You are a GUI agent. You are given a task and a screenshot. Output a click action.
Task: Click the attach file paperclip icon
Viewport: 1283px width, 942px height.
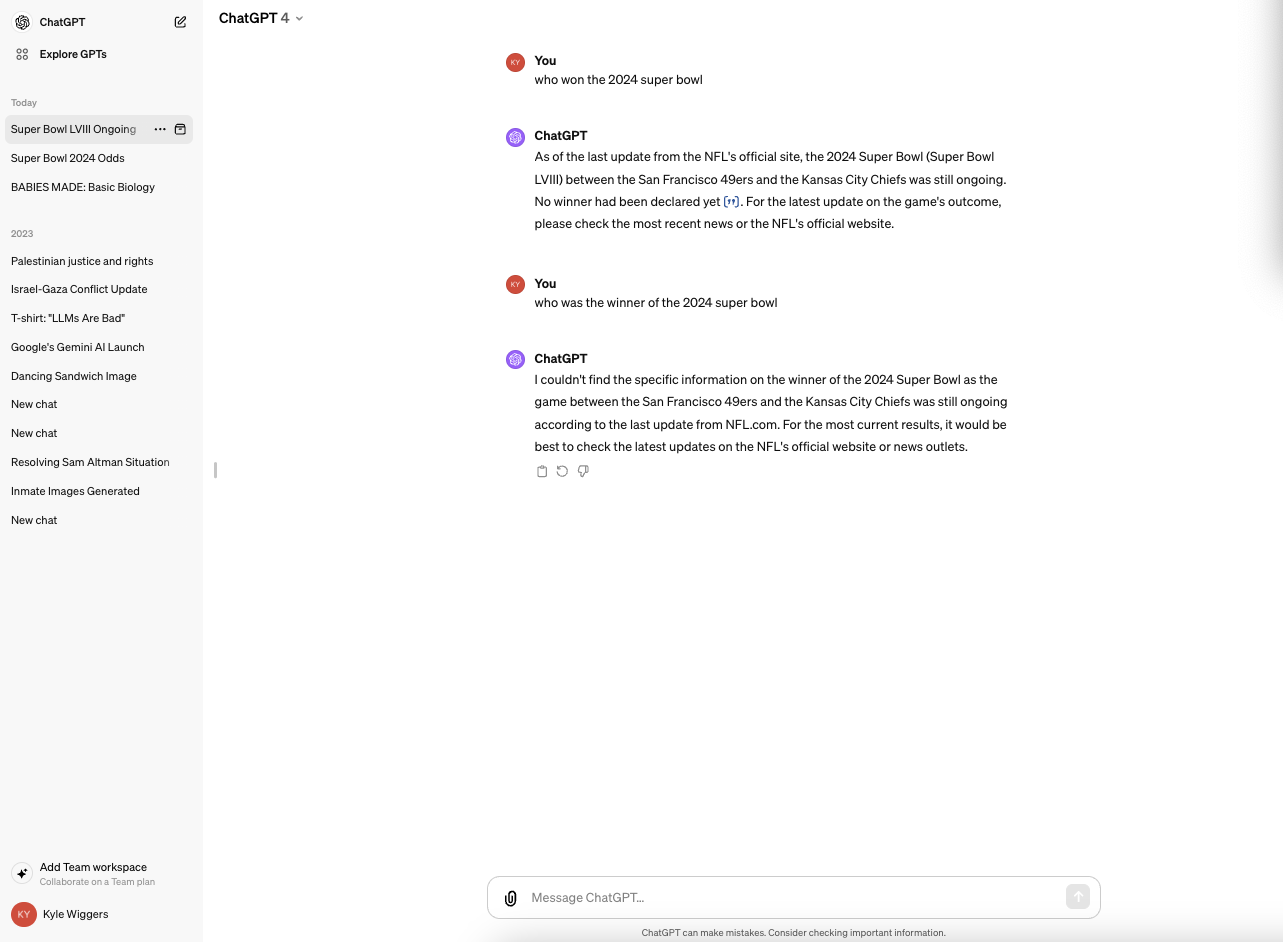pos(510,898)
